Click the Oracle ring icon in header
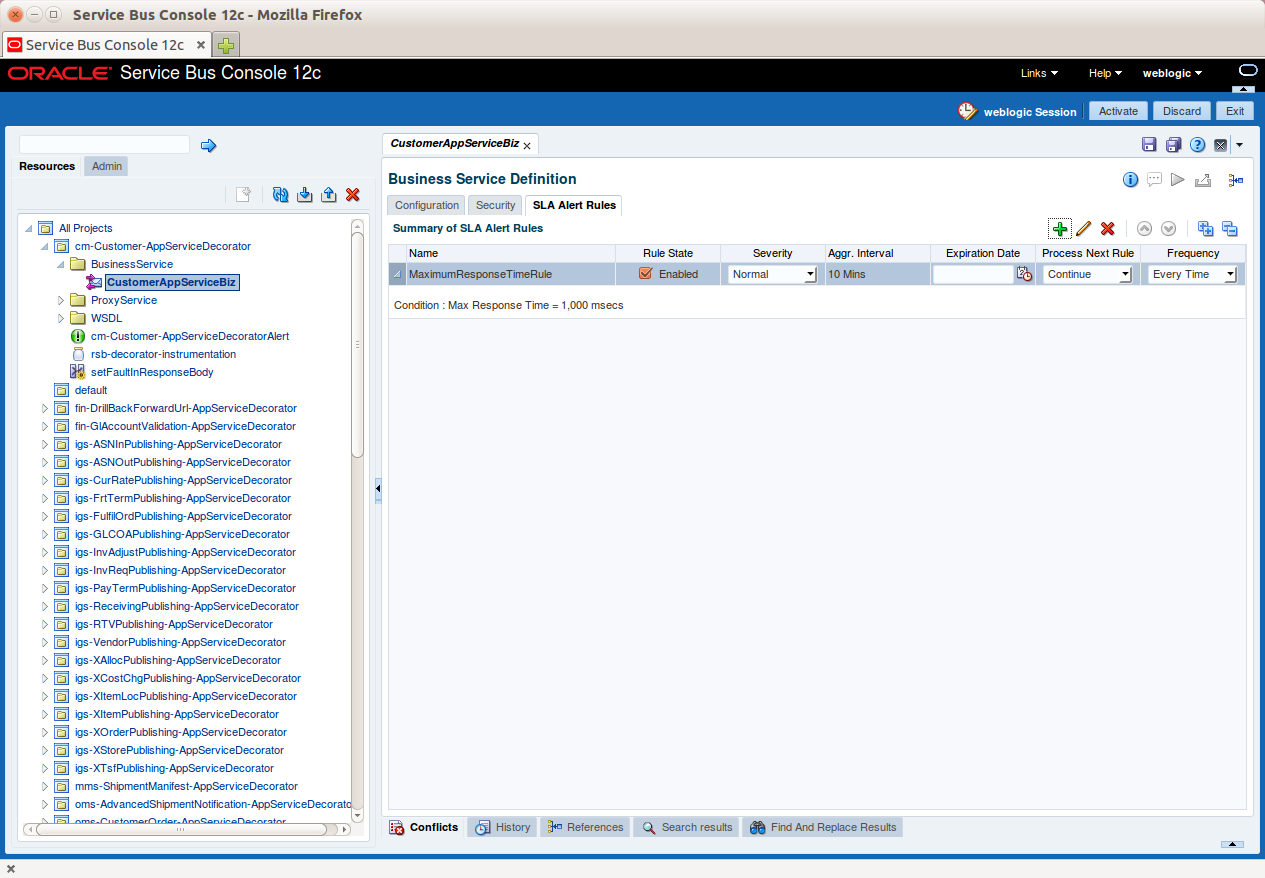 1247,71
